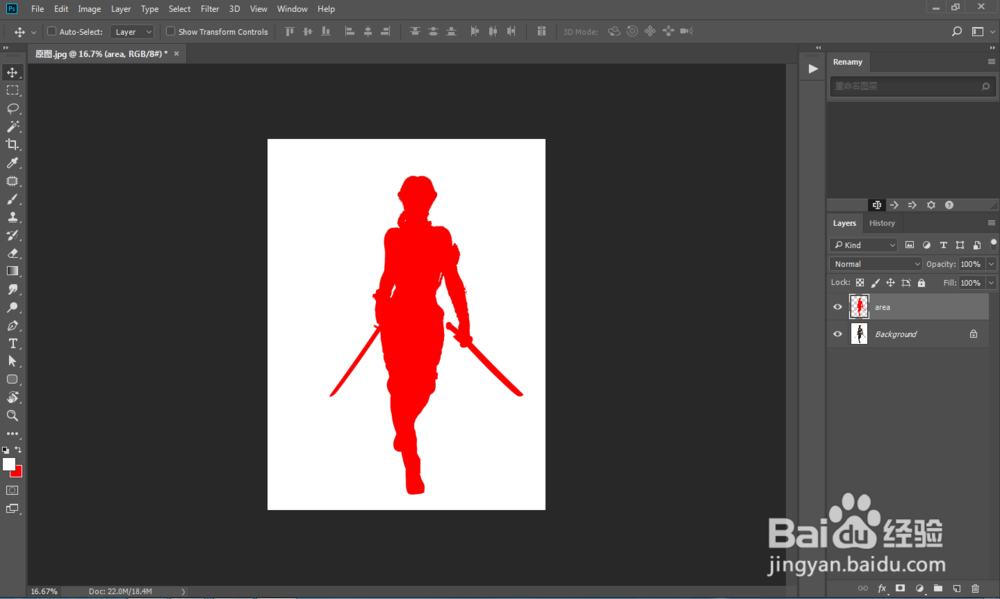1000x599 pixels.
Task: Hide the area layer
Action: tap(838, 307)
